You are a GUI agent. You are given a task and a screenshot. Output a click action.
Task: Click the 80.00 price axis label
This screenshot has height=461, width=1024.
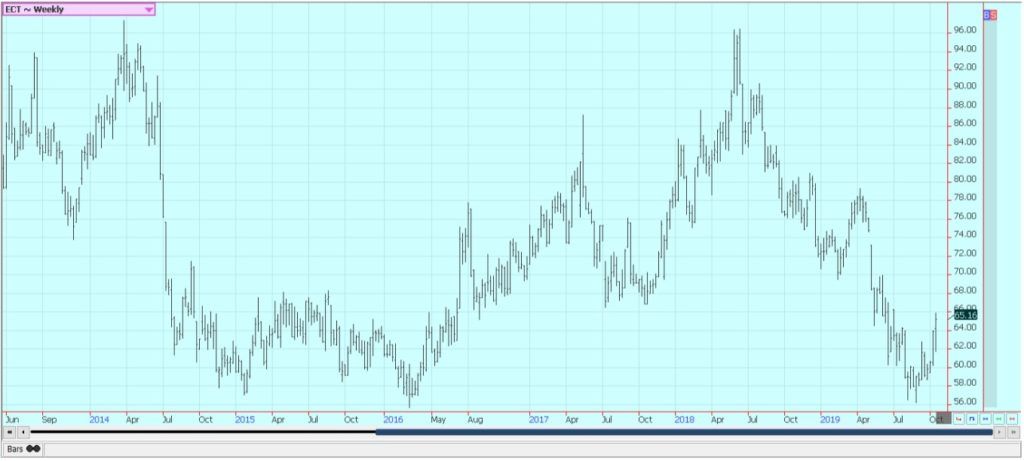[965, 179]
